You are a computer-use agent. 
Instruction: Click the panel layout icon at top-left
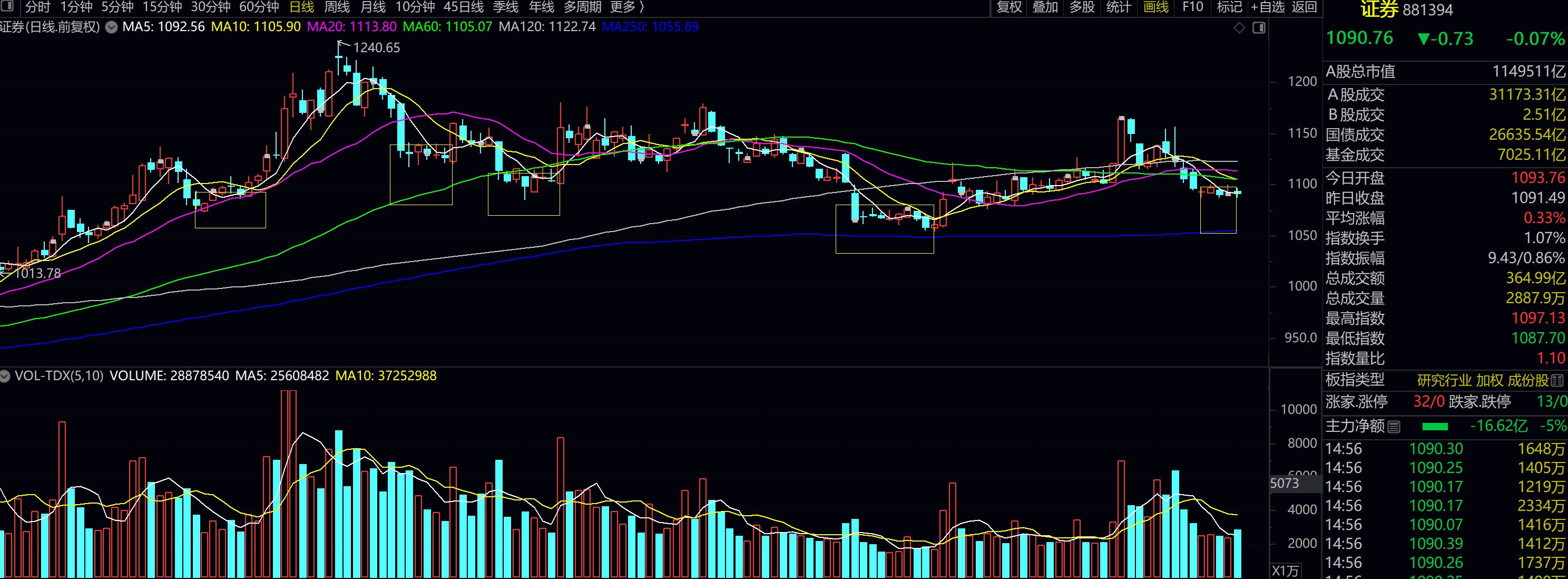[x=8, y=6]
